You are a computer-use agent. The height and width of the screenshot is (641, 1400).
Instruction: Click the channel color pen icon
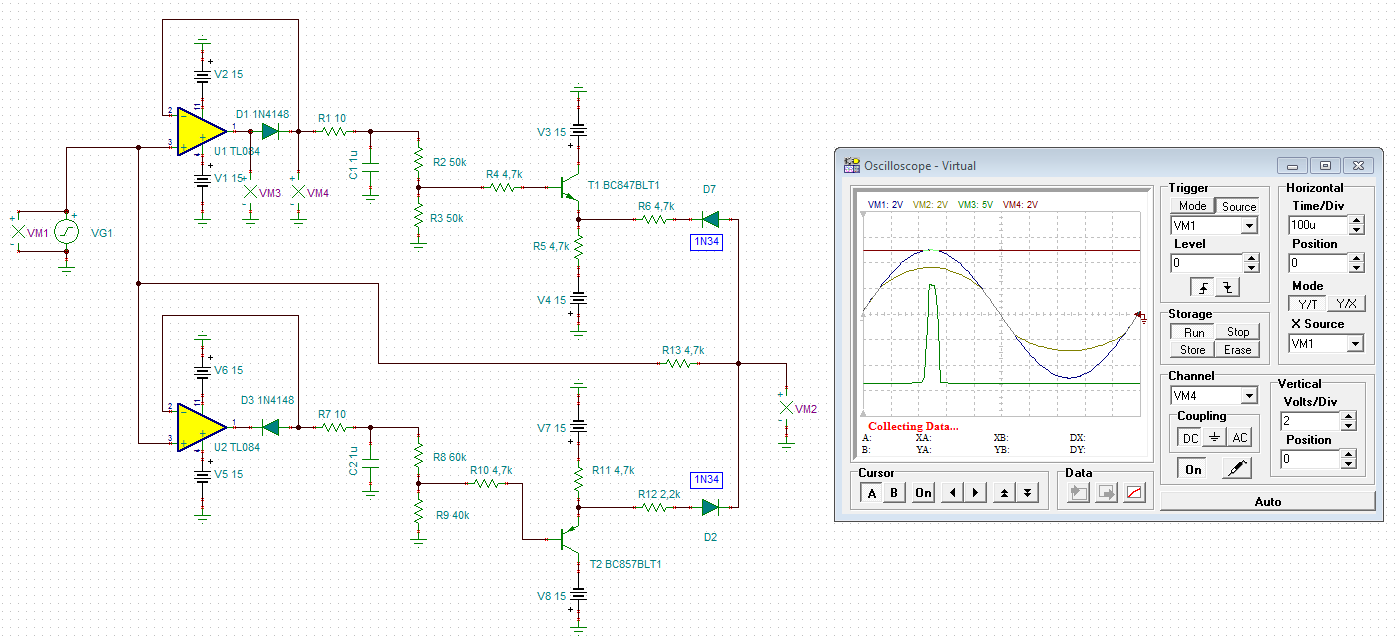pos(1237,468)
